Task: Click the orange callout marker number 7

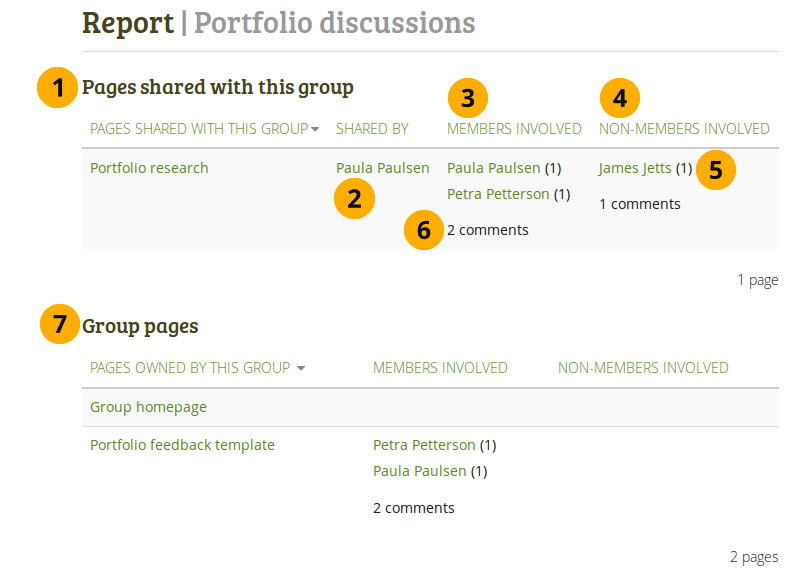Action: point(60,325)
